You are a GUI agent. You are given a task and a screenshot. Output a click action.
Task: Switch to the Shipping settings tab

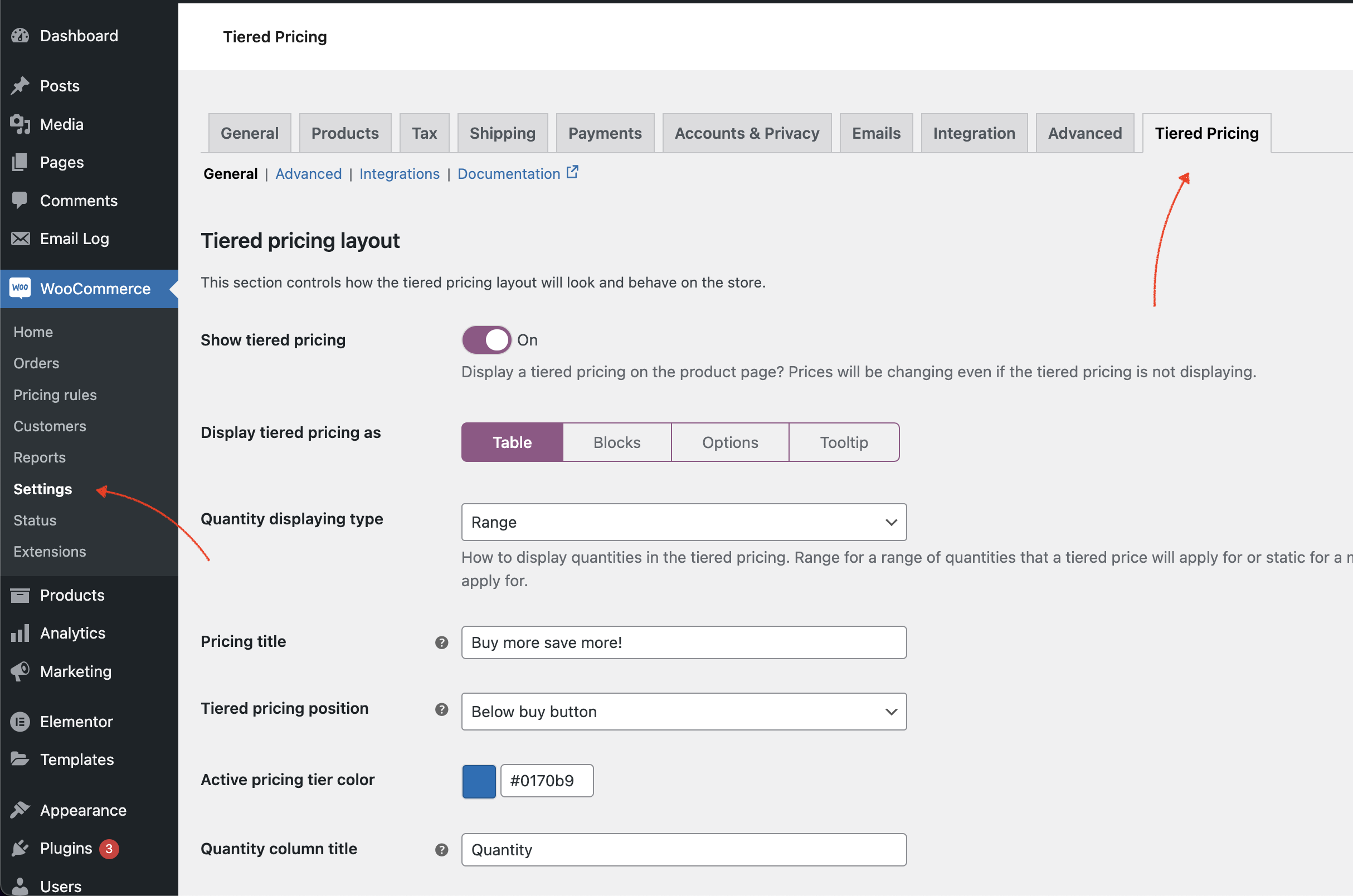coord(502,133)
